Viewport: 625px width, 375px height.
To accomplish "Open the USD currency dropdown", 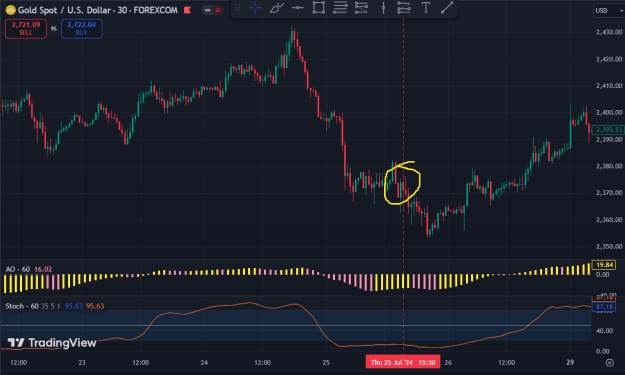I will [x=608, y=10].
